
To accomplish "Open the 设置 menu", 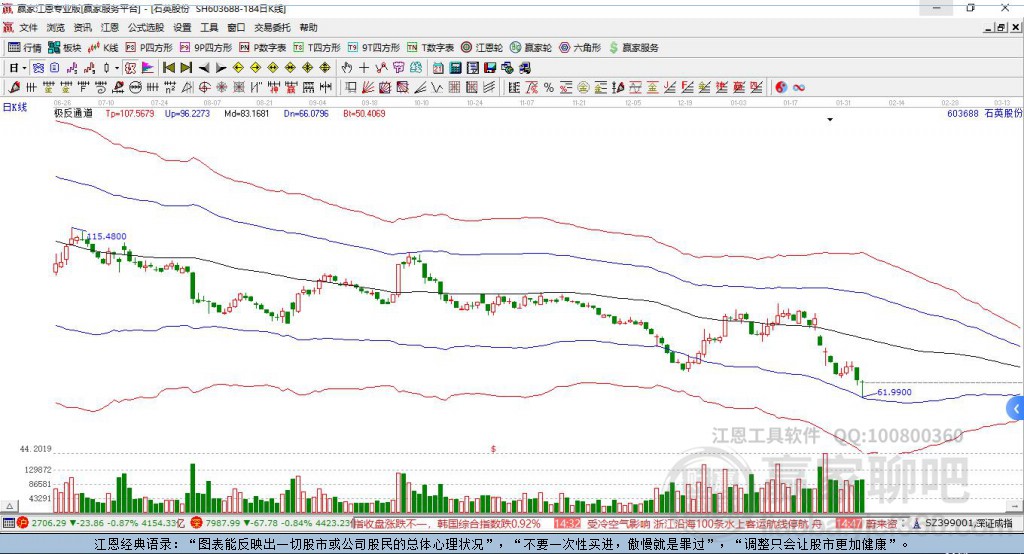I will pyautogui.click(x=182, y=27).
